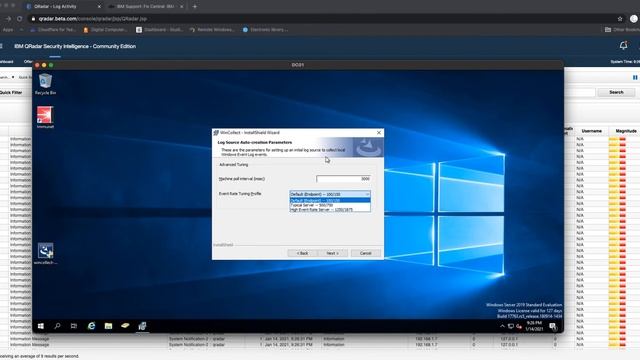Go forward in browser history
Viewport: 640px width, 360px height.
point(8,19)
